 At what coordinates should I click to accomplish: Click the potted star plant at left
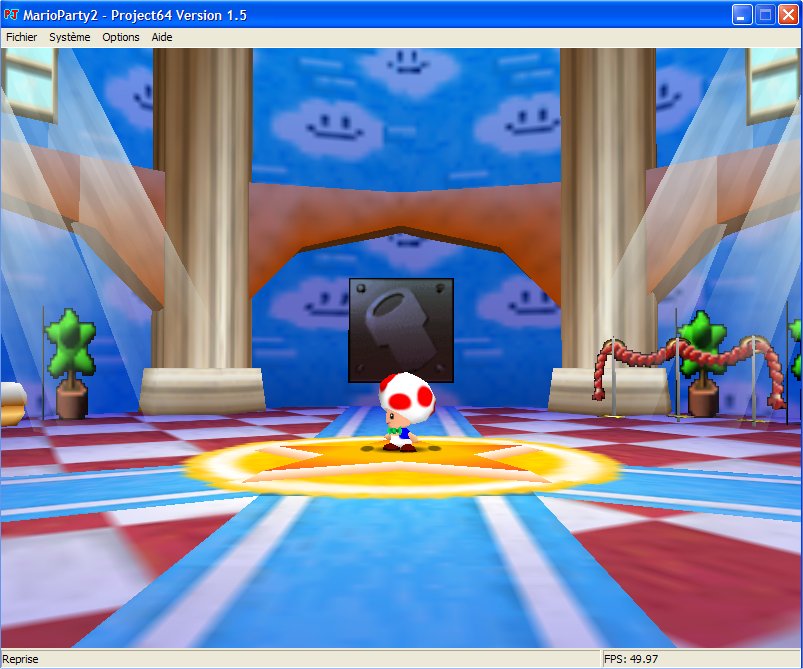pyautogui.click(x=70, y=364)
